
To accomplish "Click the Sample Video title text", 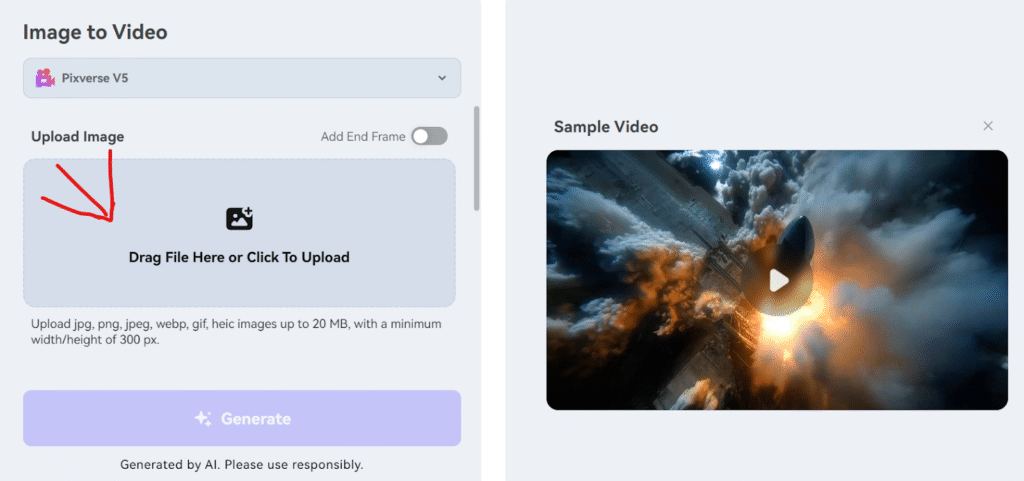I will tap(606, 127).
